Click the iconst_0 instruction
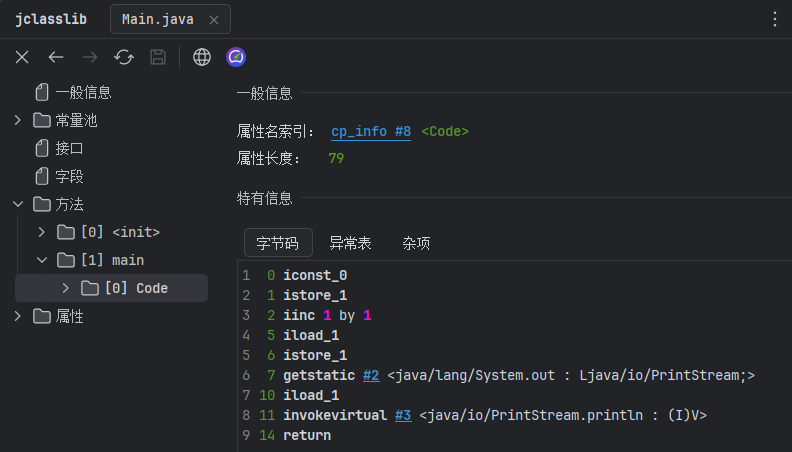 tap(315, 275)
